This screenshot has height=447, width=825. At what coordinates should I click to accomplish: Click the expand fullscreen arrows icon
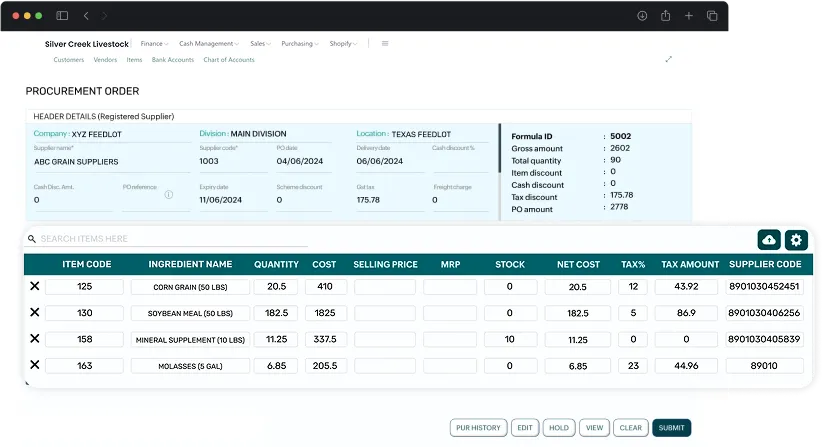669,59
